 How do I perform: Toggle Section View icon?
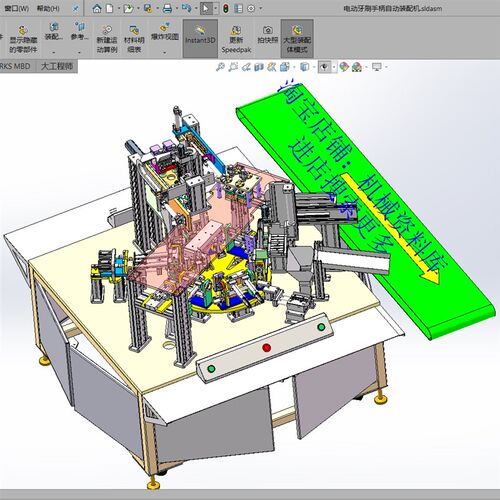259,67
